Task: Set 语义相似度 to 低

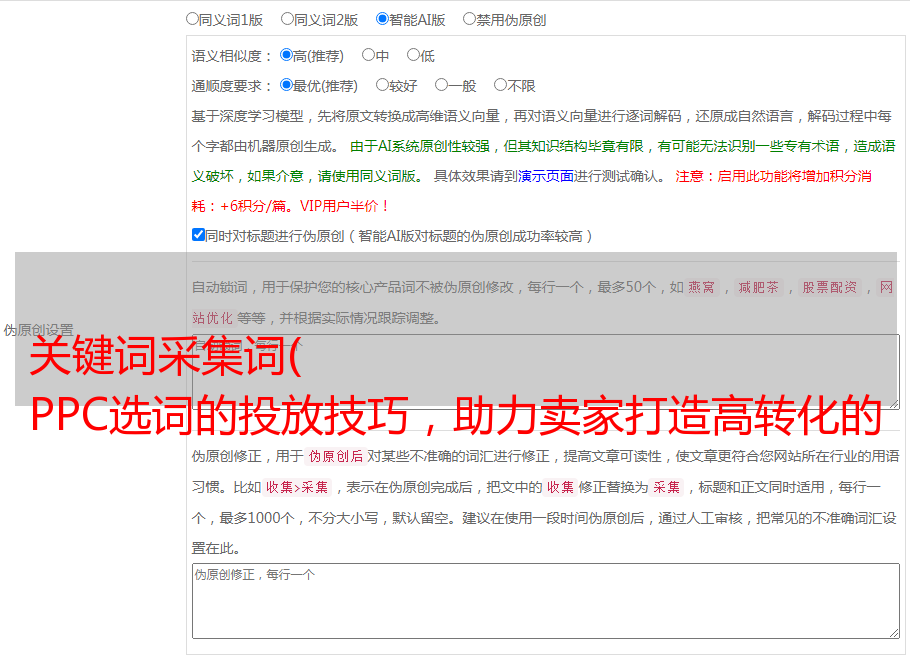Action: (413, 55)
